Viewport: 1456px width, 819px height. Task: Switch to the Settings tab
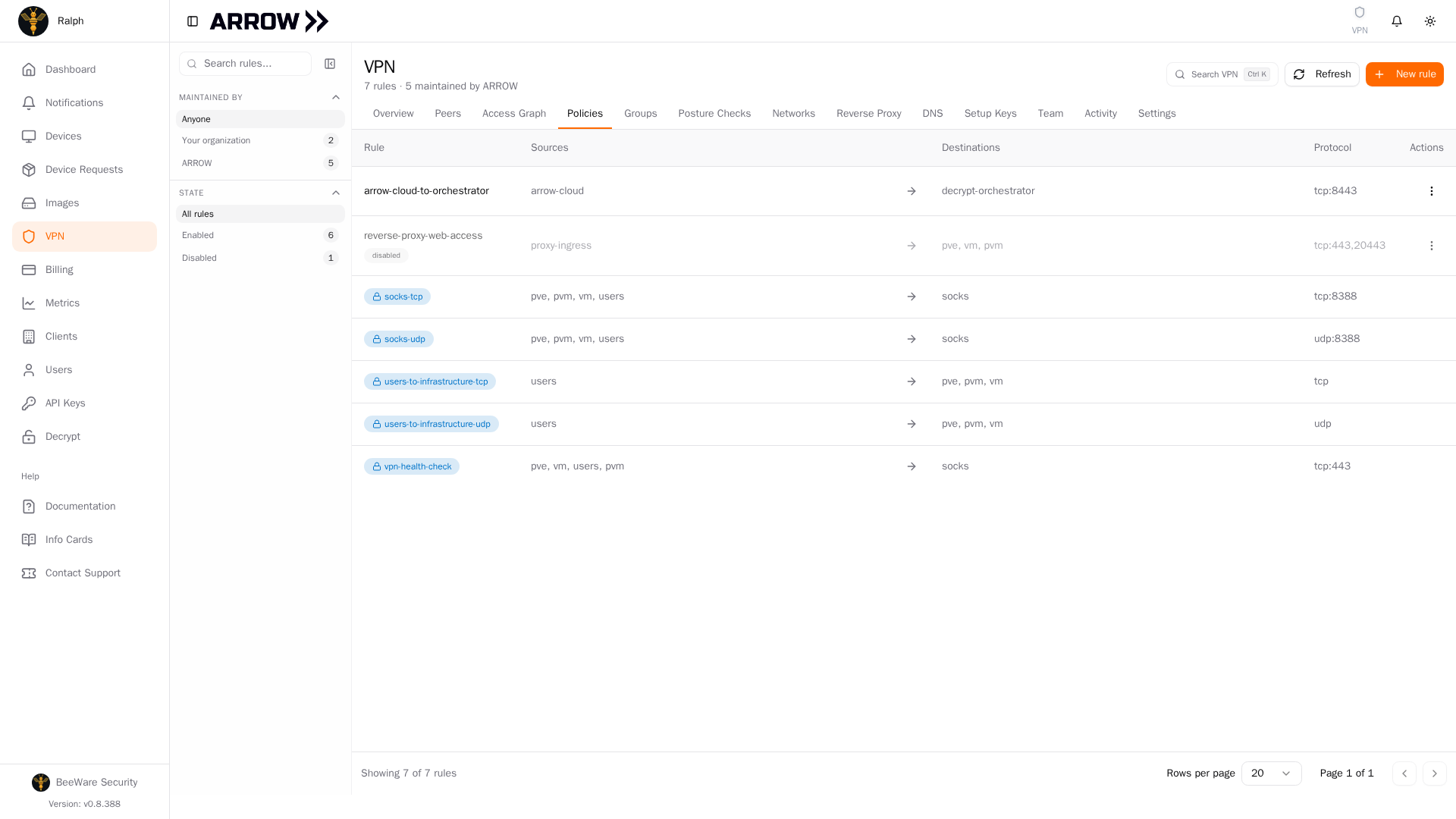(x=1156, y=114)
